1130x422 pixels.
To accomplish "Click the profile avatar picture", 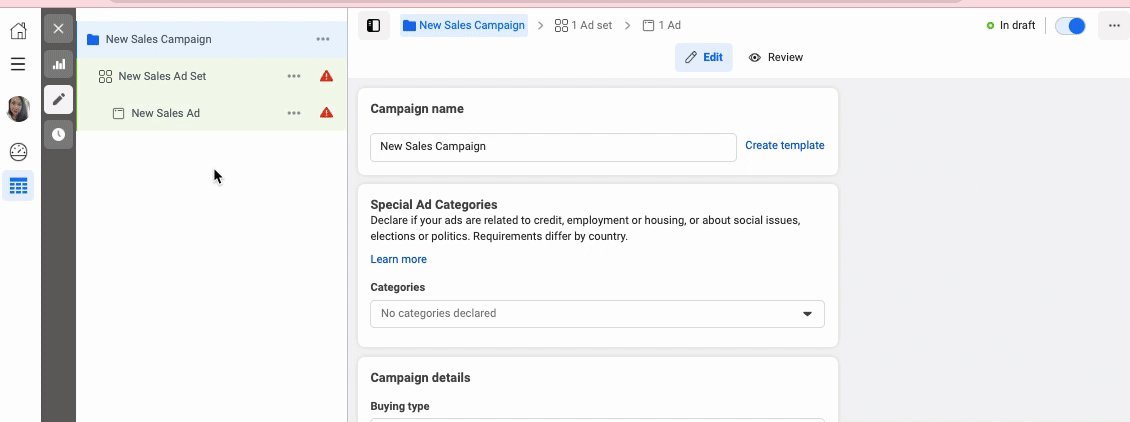I will pyautogui.click(x=18, y=109).
